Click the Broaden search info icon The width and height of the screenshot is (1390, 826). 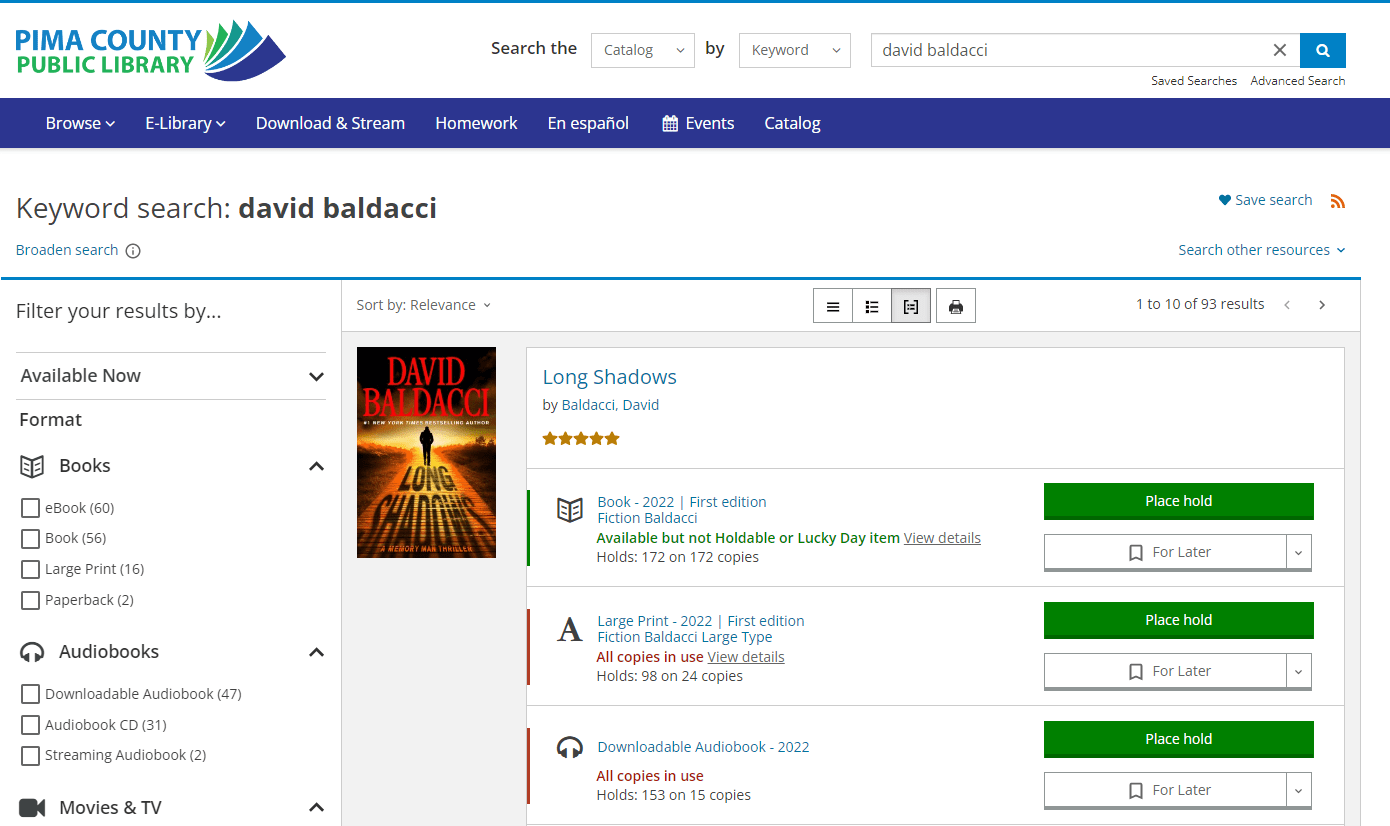(133, 251)
